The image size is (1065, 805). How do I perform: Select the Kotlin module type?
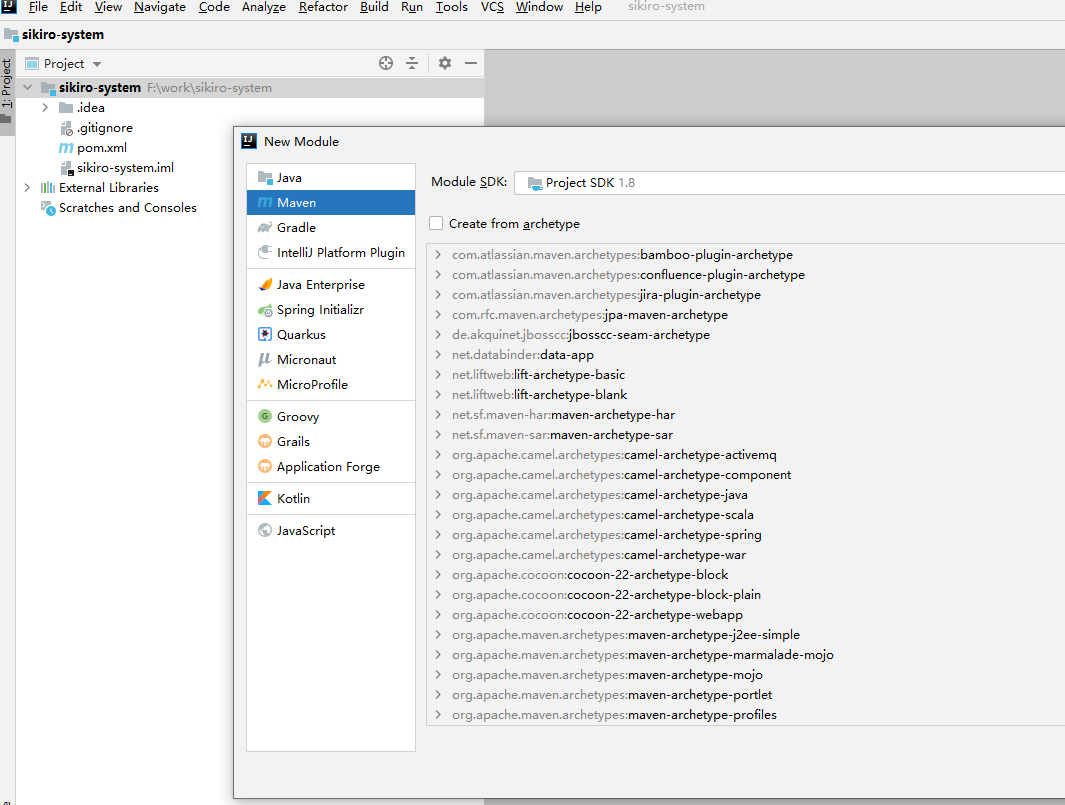[x=331, y=499]
